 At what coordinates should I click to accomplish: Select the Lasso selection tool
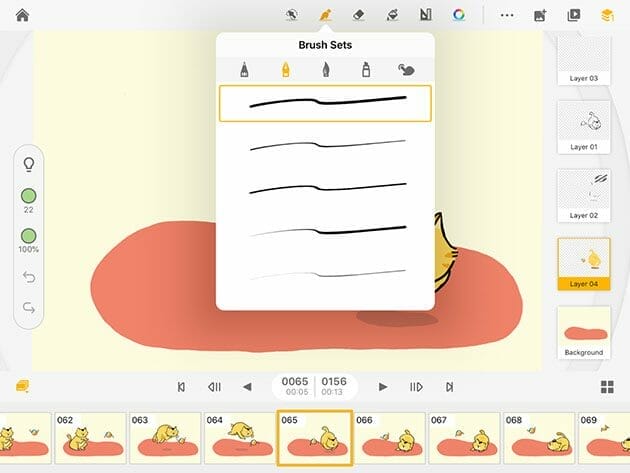[291, 15]
